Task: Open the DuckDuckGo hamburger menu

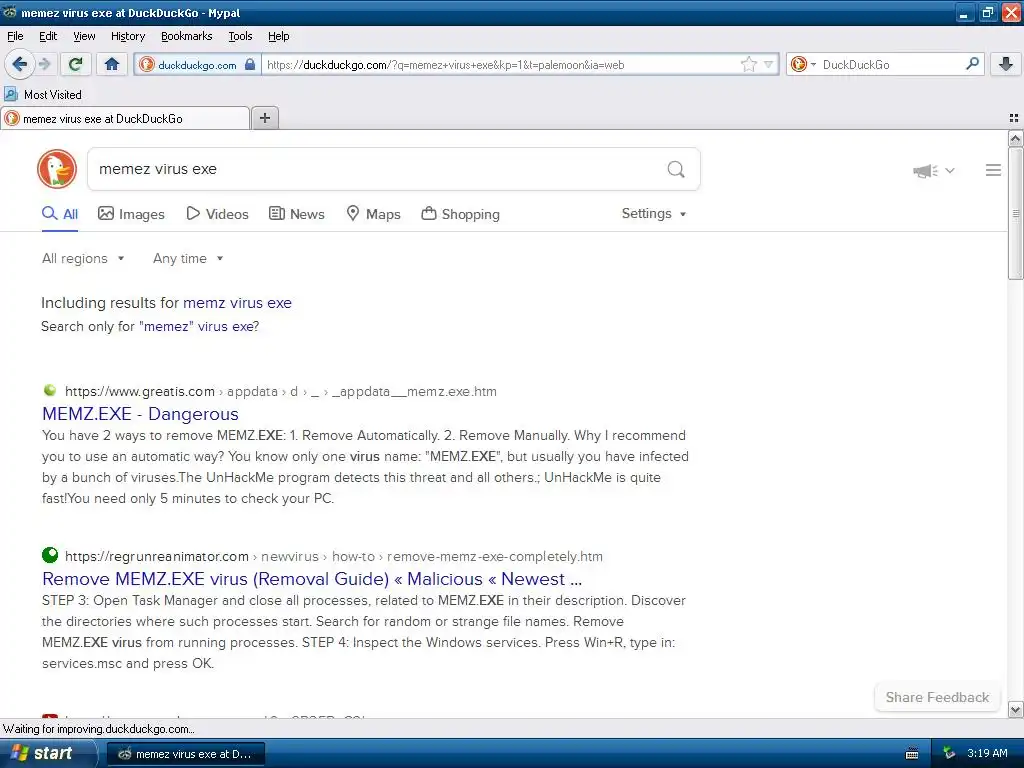Action: [x=993, y=170]
